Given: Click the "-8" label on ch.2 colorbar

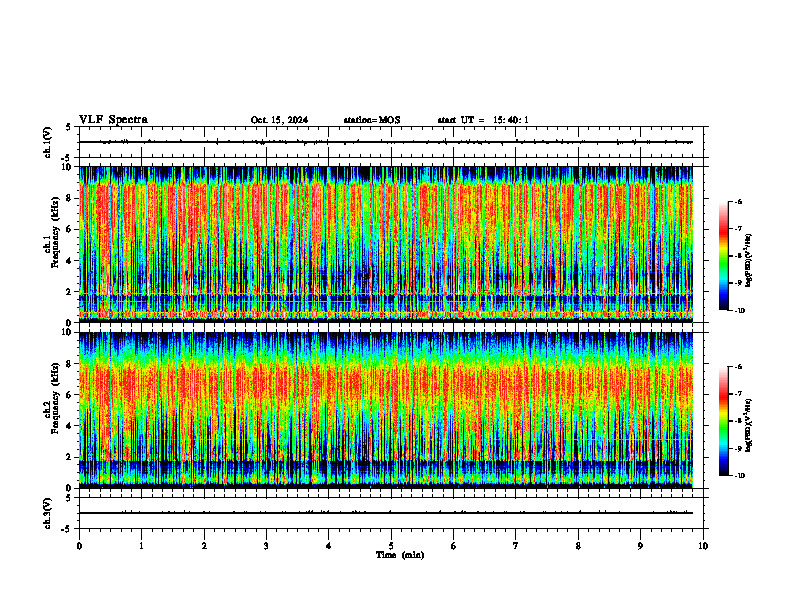Looking at the screenshot, I should (x=738, y=421).
